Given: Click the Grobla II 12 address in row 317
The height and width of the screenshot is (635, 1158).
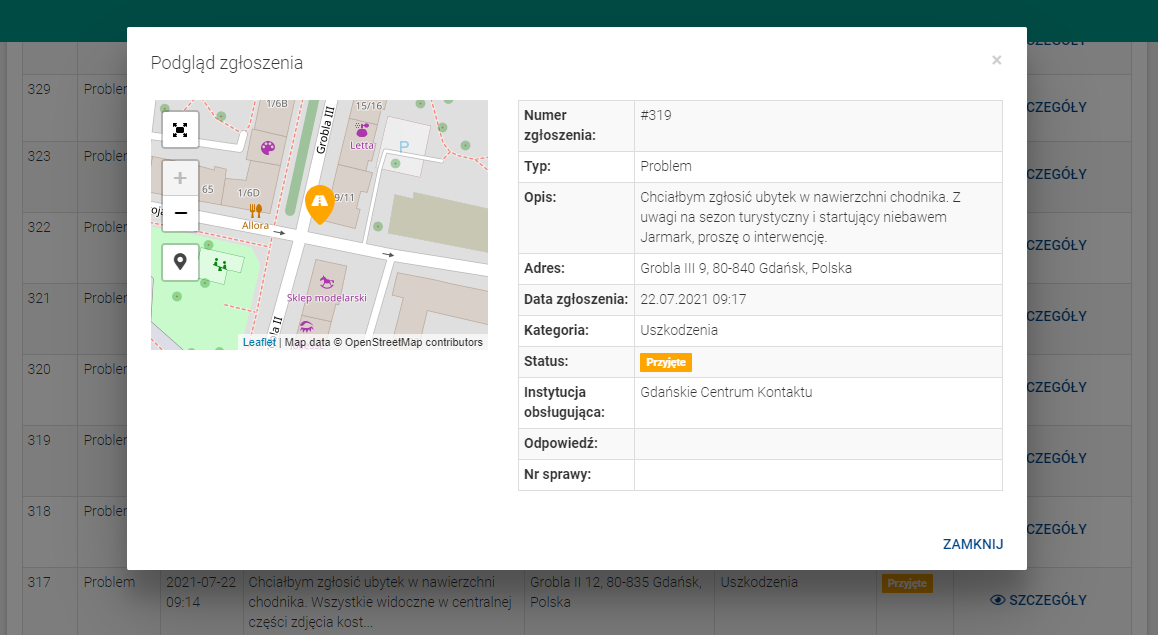Looking at the screenshot, I should tap(616, 592).
